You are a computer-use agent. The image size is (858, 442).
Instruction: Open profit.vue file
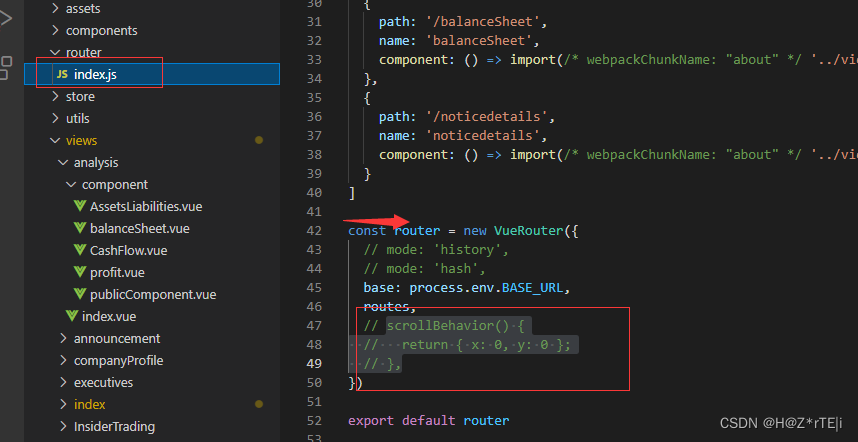(117, 272)
